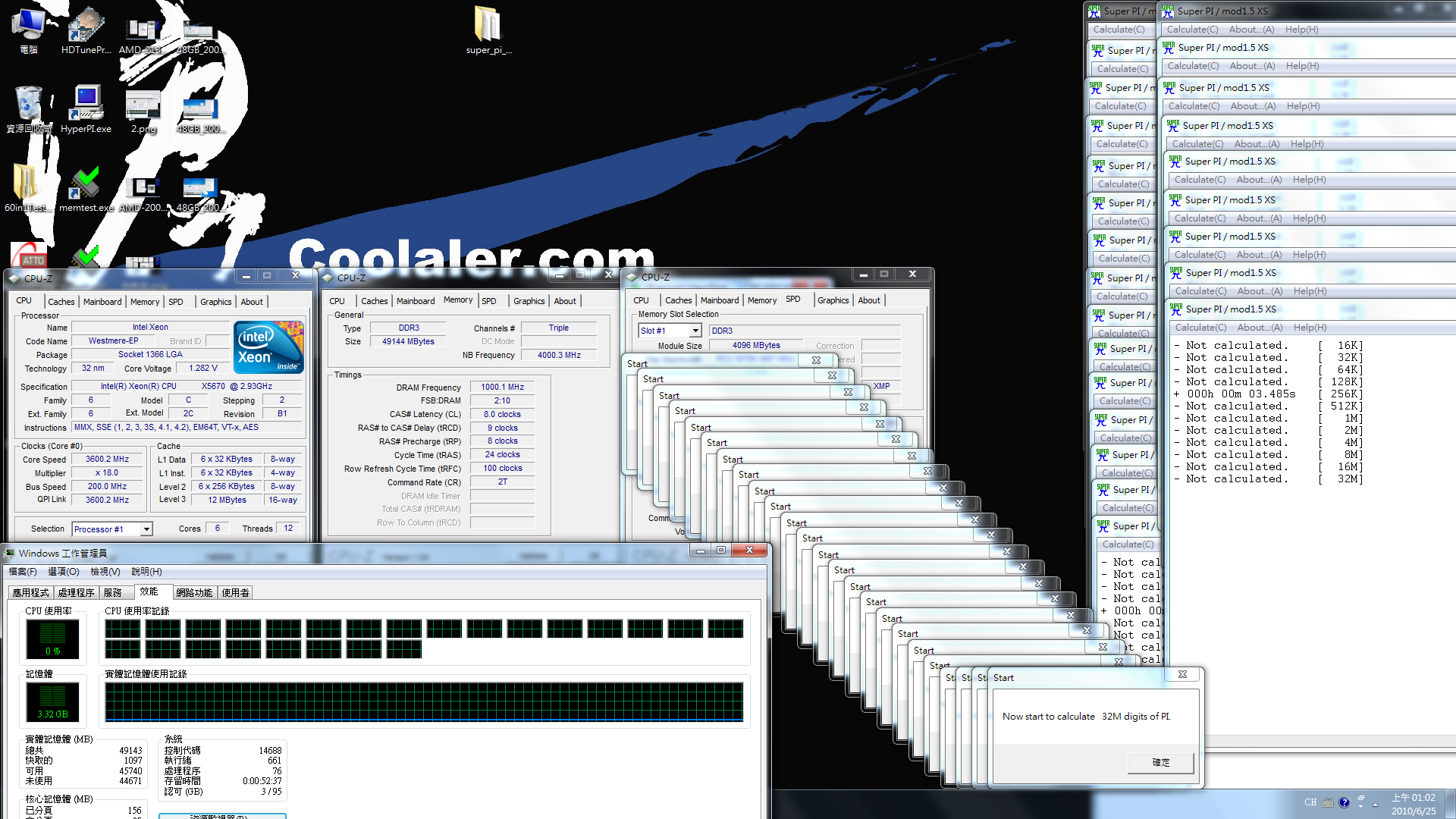
Task: Open Mainboard tab in the CPU-Z Memory window
Action: coord(416,301)
